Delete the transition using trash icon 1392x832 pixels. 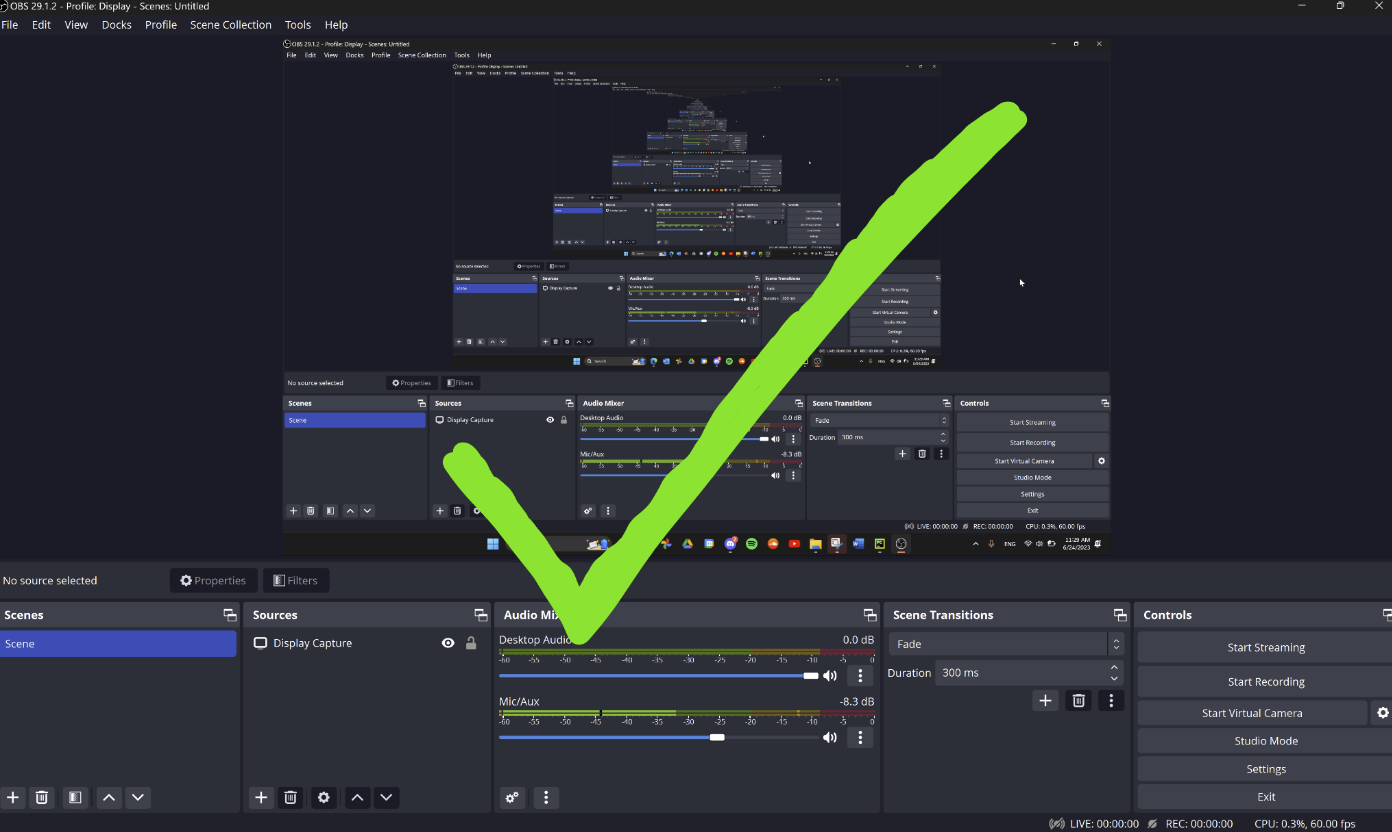1078,700
